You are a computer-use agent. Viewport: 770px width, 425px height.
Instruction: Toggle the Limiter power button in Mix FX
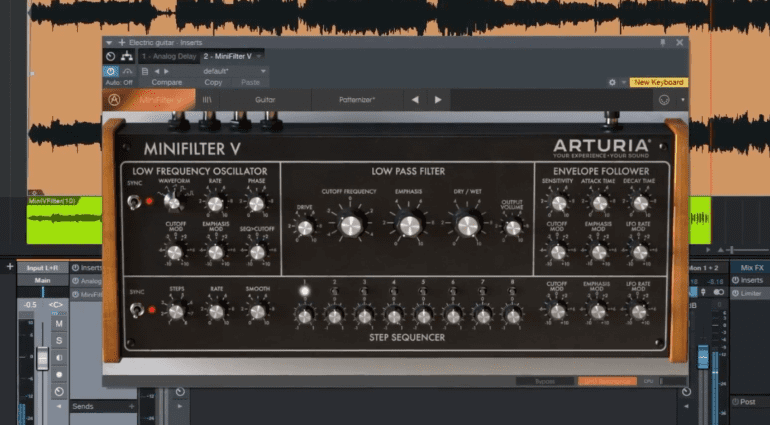click(x=736, y=293)
